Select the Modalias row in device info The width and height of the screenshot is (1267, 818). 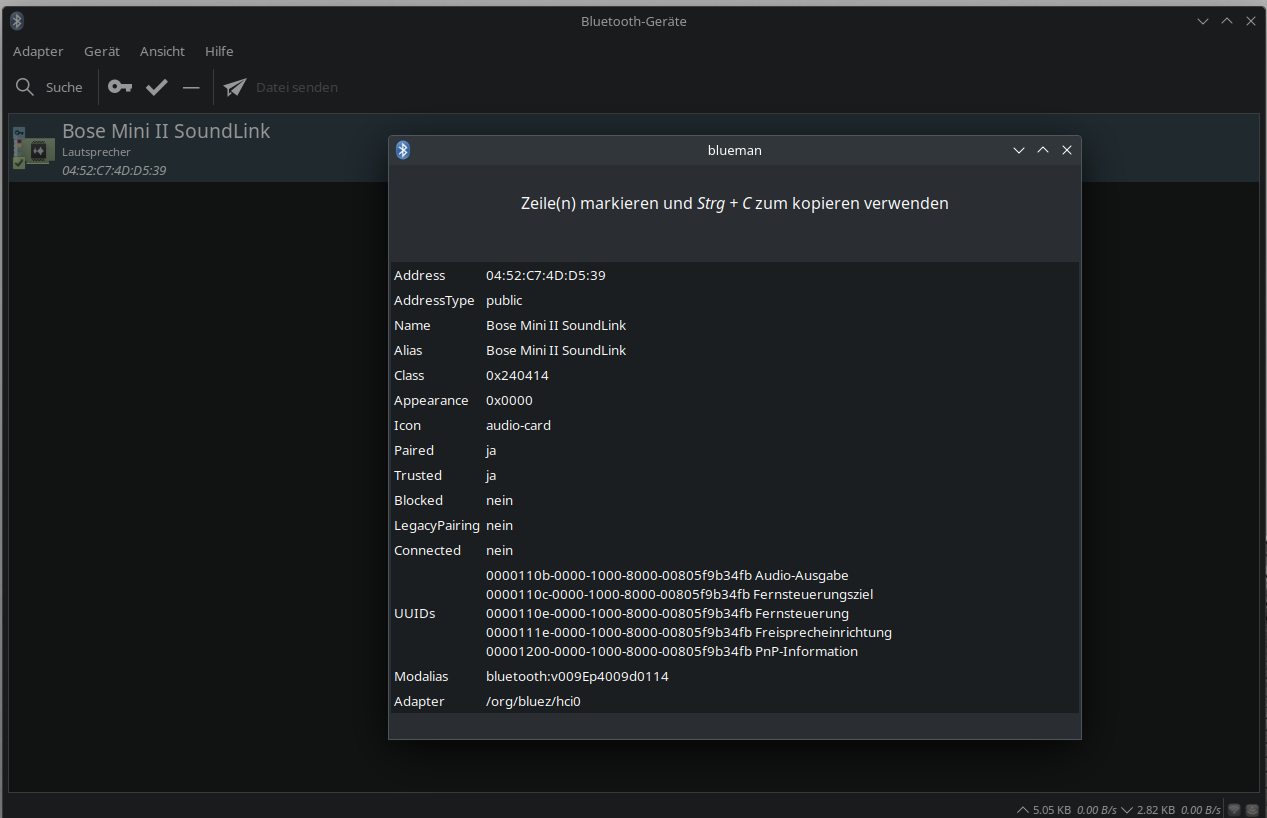pyautogui.click(x=577, y=676)
